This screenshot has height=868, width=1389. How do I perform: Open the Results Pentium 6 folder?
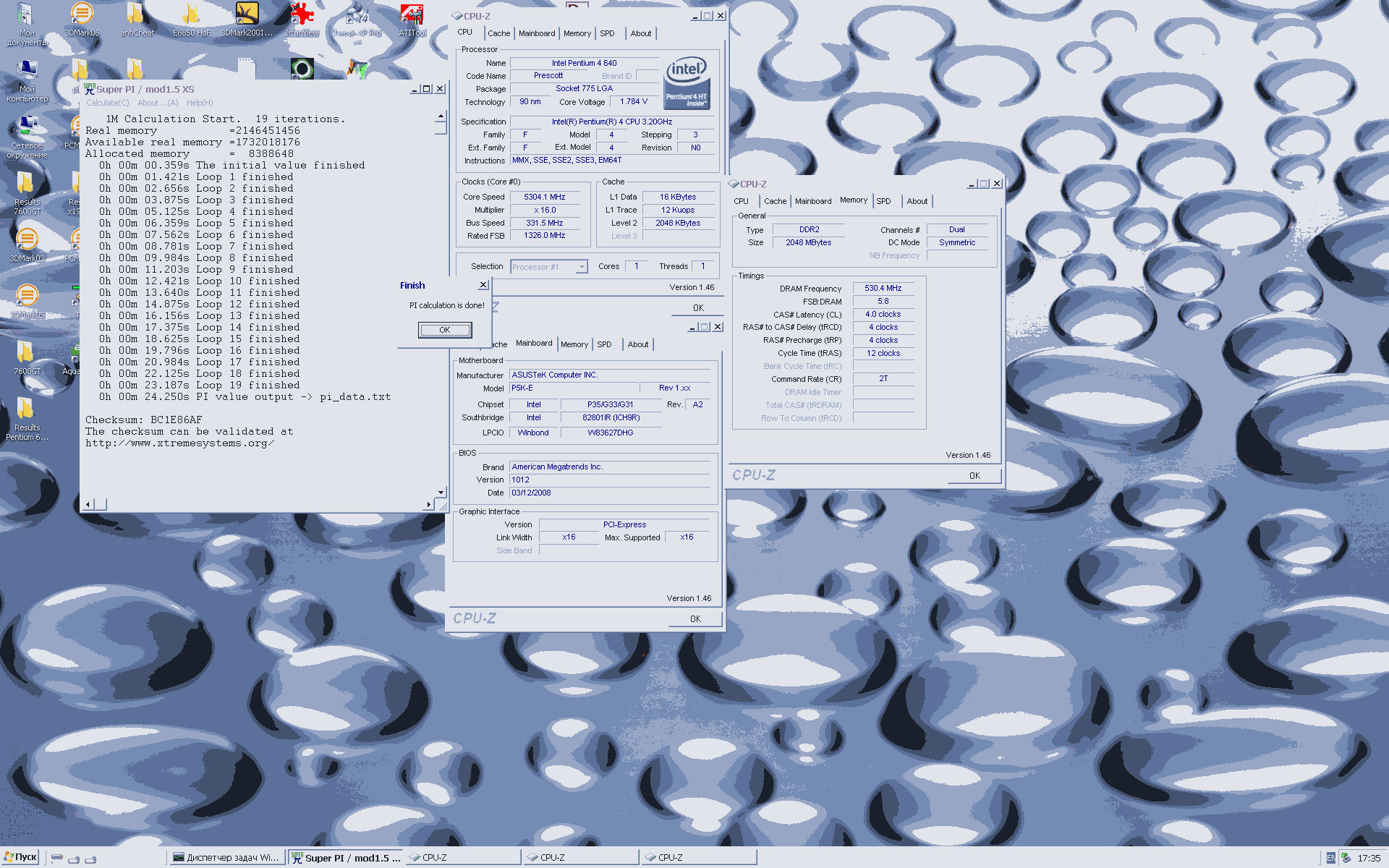[x=27, y=418]
